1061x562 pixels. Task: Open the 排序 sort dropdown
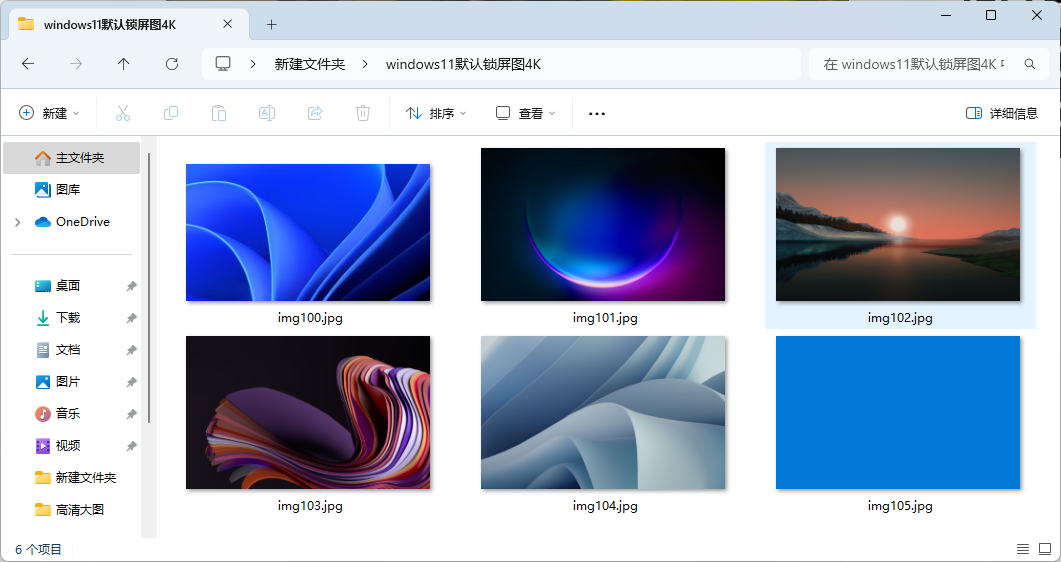pyautogui.click(x=436, y=113)
